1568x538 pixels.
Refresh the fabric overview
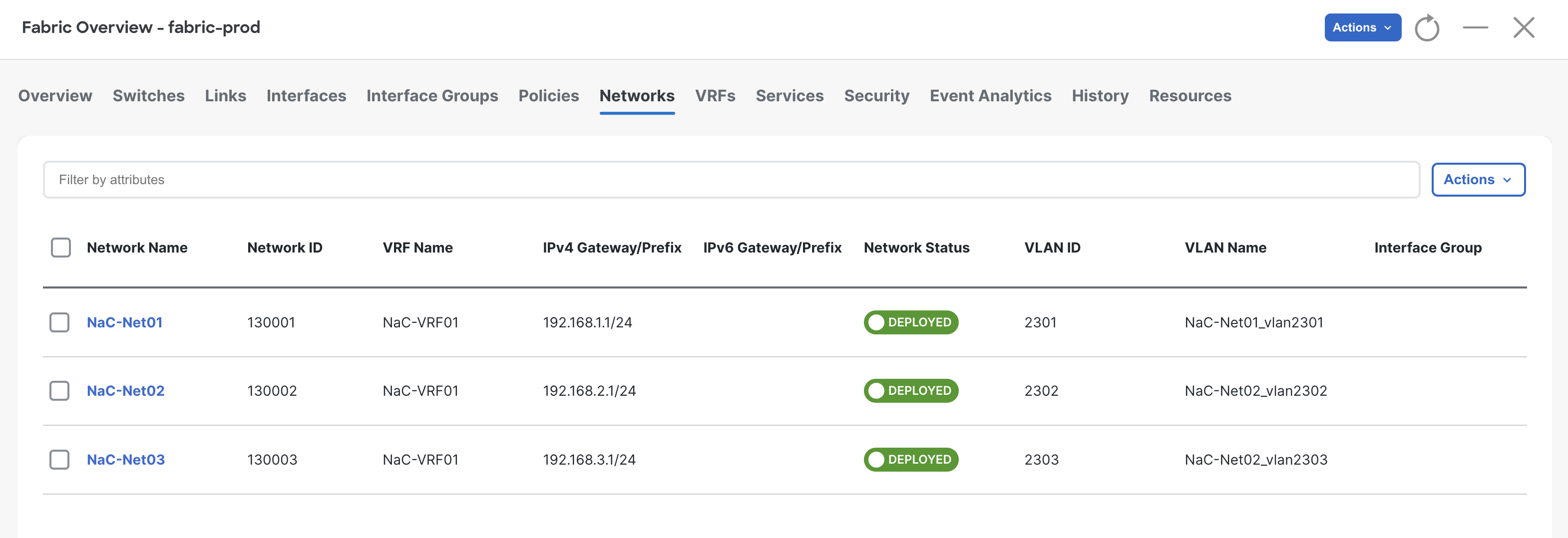pos(1426,28)
